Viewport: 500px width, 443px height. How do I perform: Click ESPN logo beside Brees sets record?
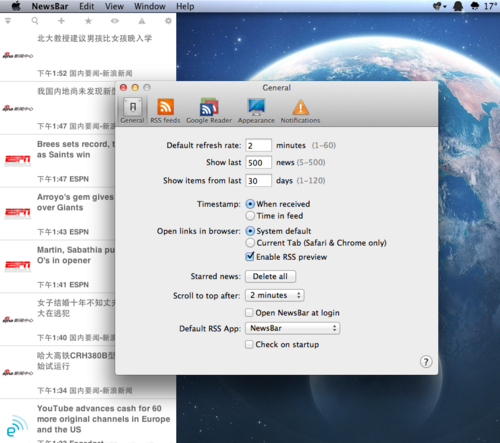(x=18, y=160)
